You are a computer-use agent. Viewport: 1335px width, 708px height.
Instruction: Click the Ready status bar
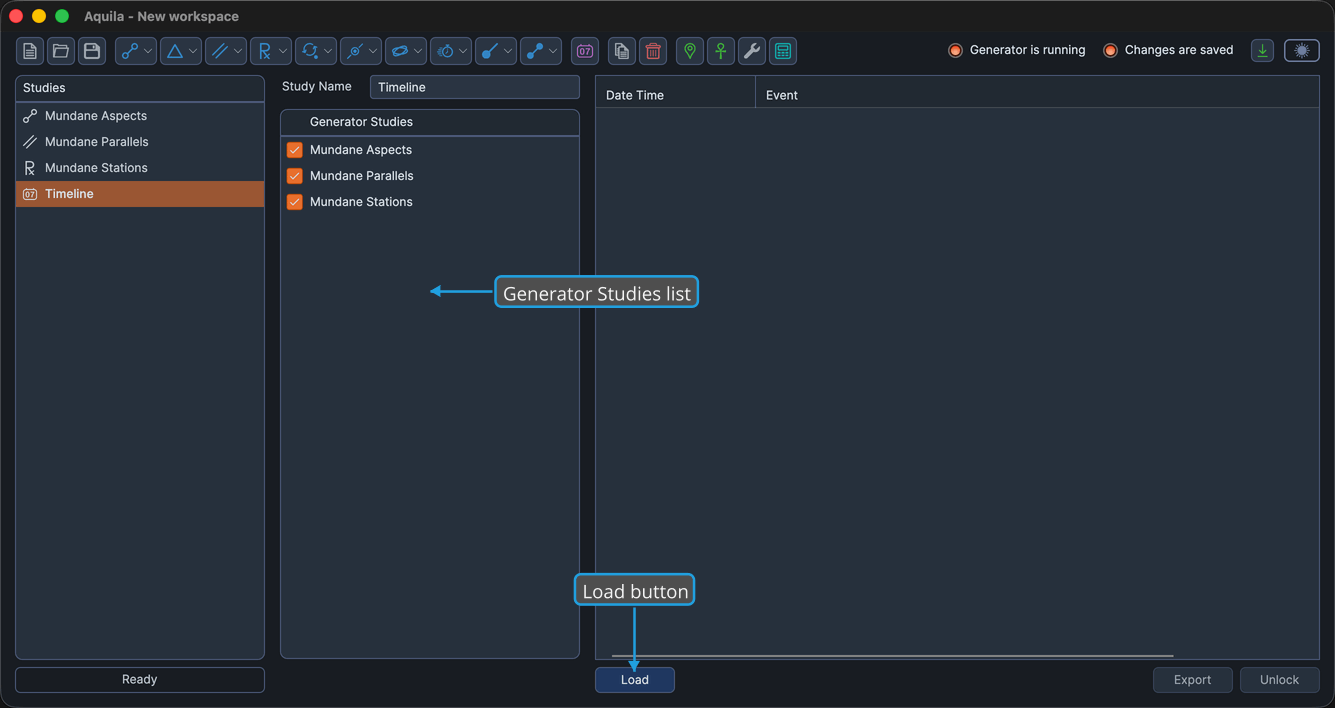[x=140, y=680]
